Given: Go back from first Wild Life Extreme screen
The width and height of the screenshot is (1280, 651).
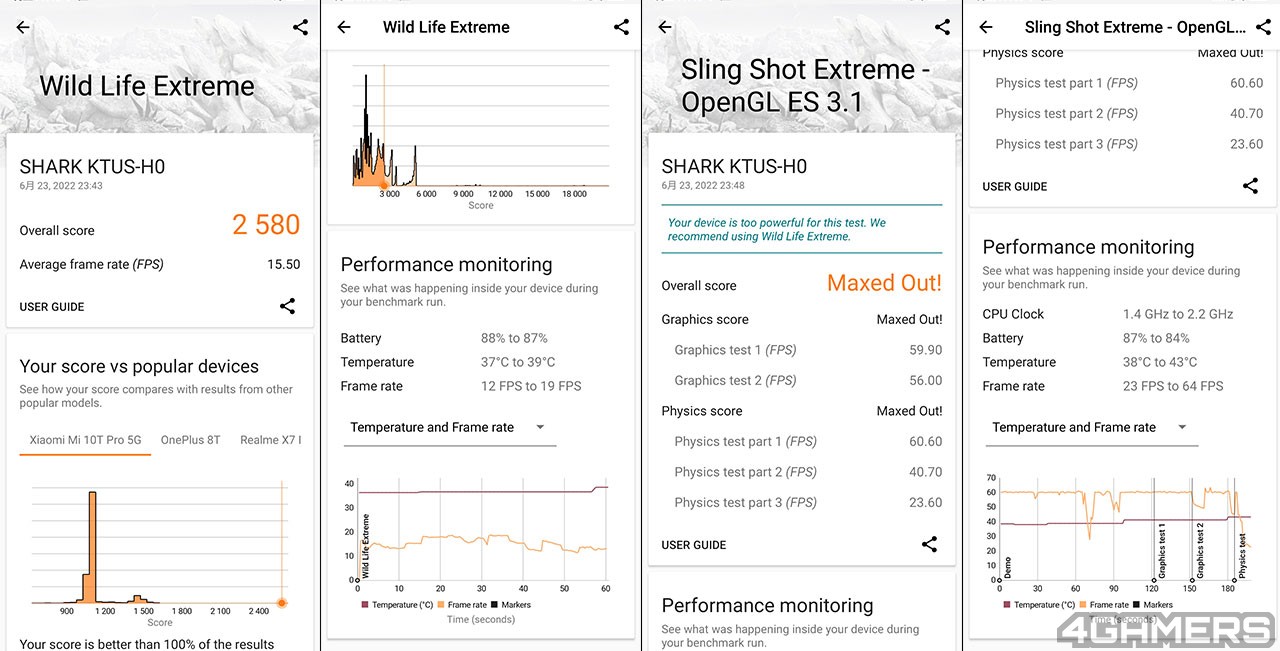Looking at the screenshot, I should coord(23,28).
